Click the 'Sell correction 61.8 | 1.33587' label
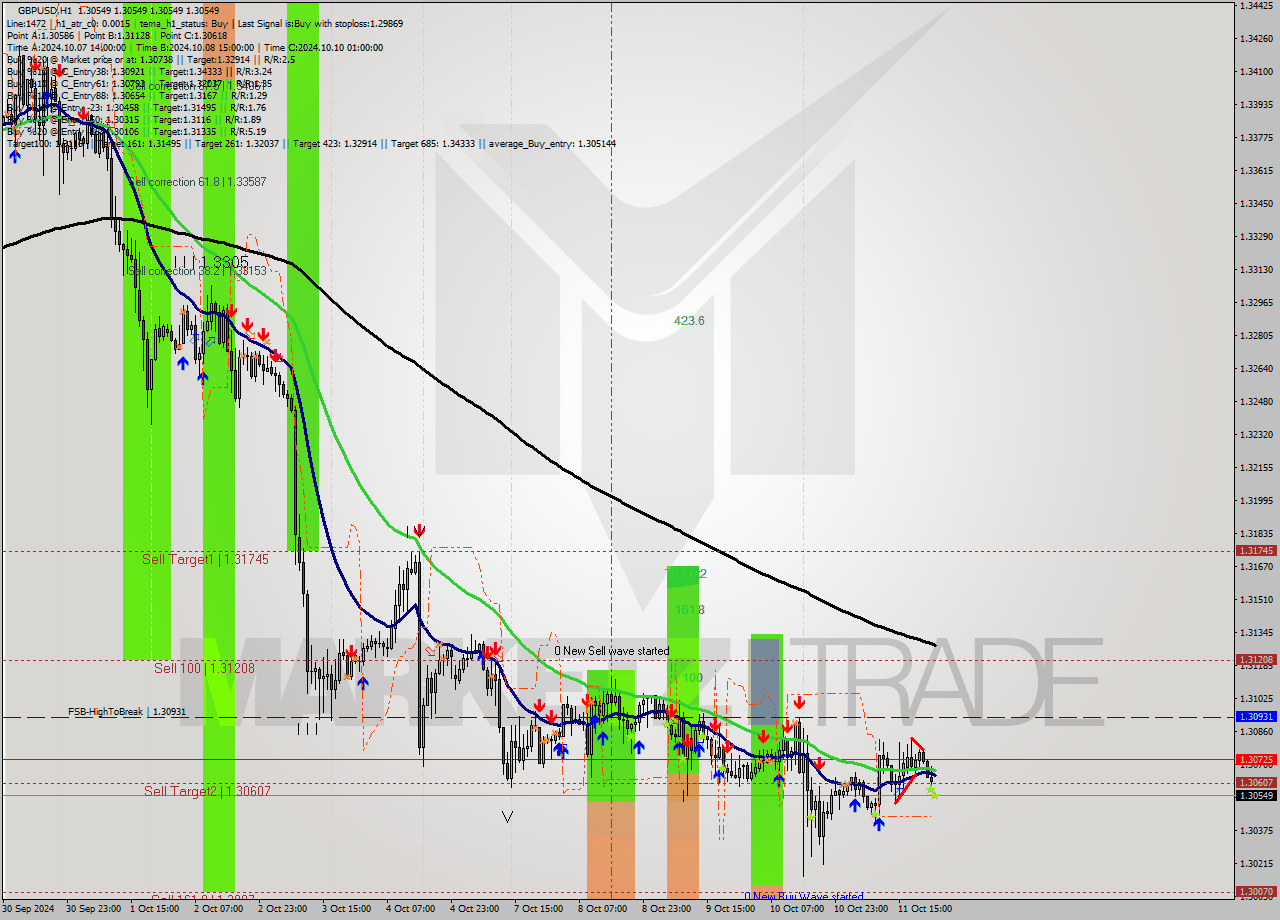1280x920 pixels. tap(197, 182)
